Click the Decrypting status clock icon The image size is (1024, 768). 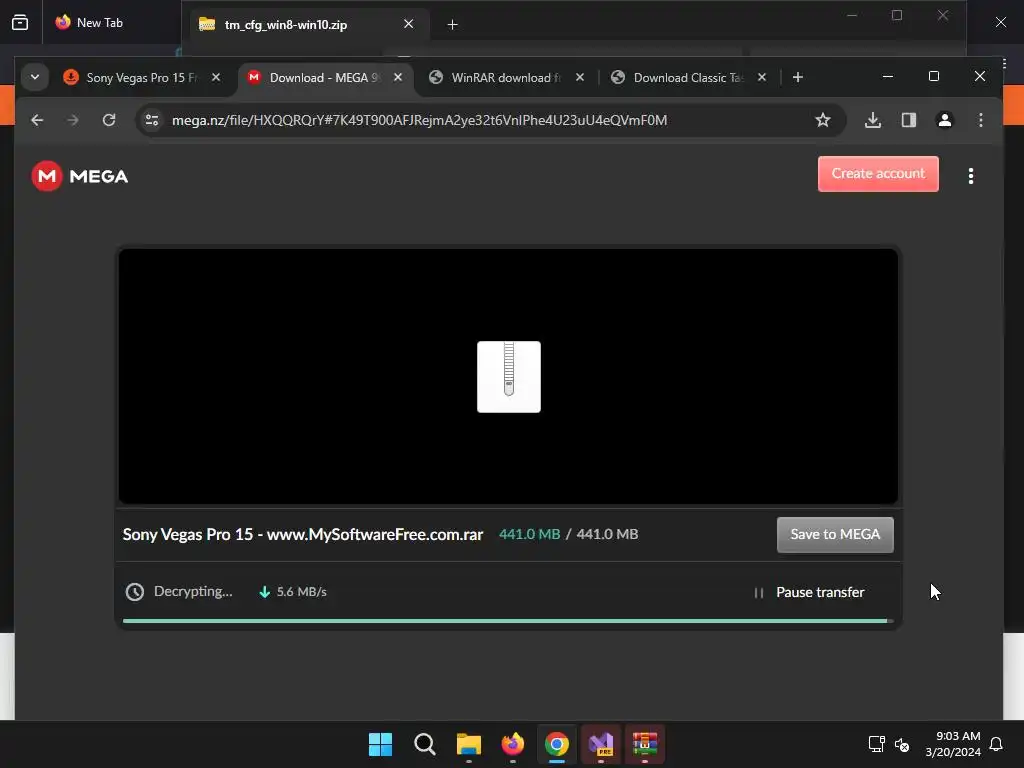(135, 592)
